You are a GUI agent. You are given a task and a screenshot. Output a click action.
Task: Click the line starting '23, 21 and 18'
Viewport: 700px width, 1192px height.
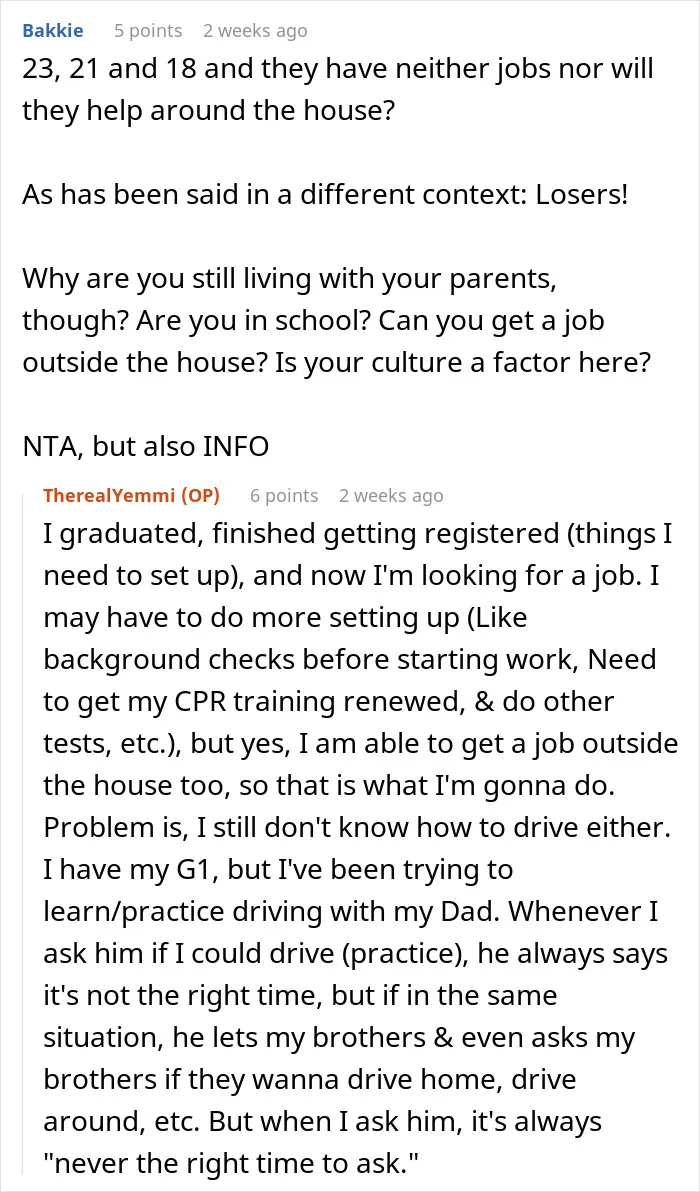pos(337,71)
